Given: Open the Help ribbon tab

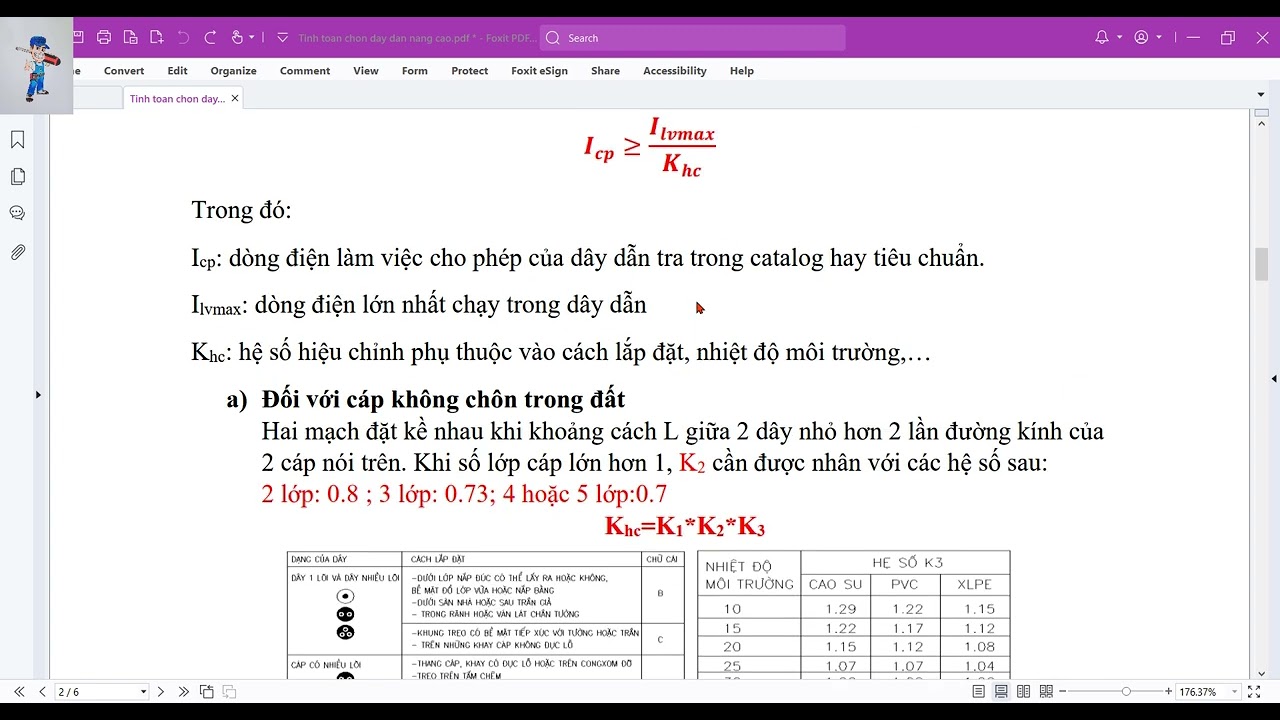Looking at the screenshot, I should (x=742, y=71).
